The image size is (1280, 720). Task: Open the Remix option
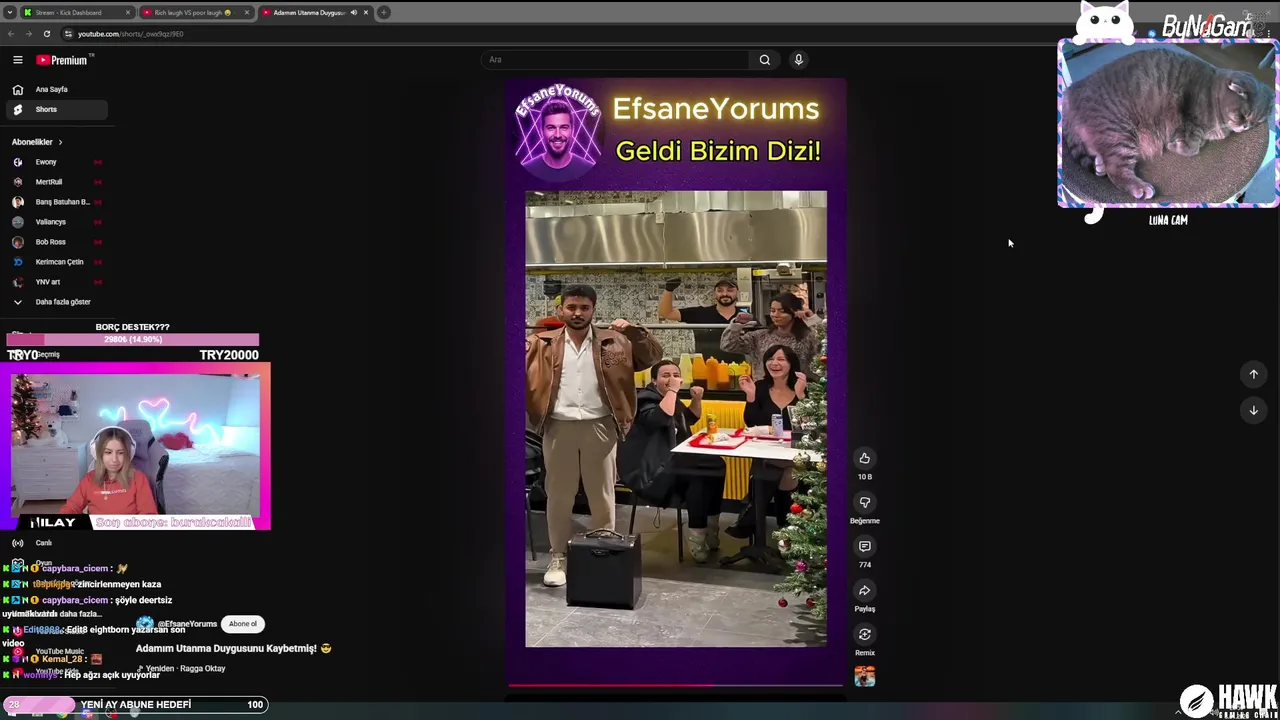tap(865, 634)
